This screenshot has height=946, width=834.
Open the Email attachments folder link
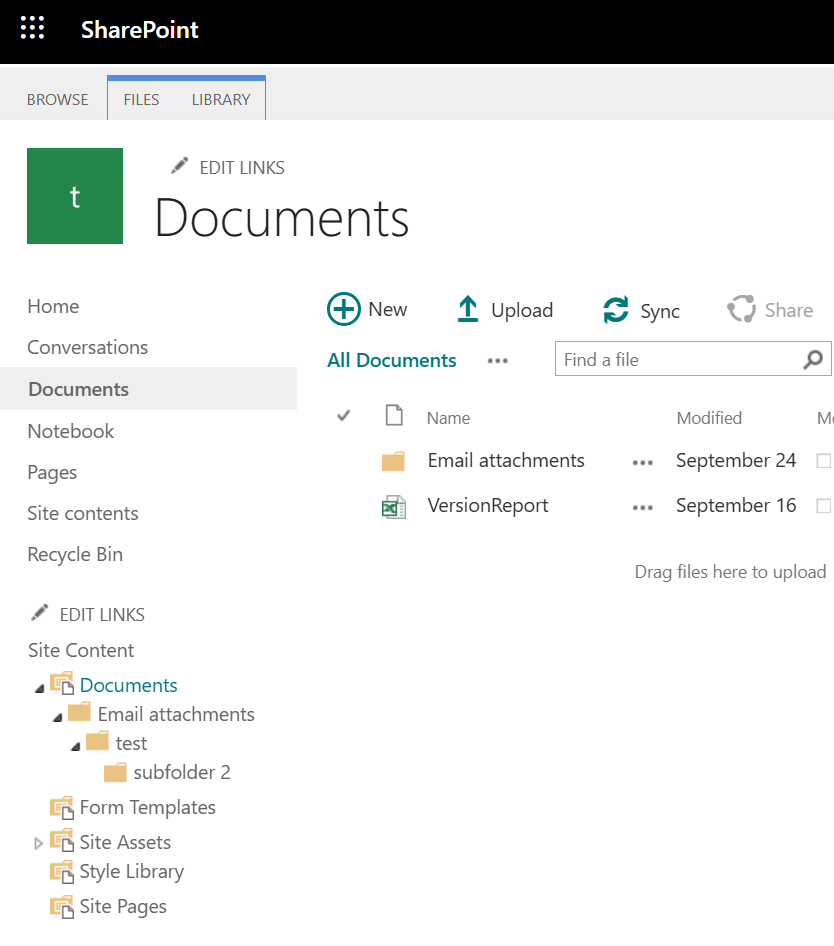[x=506, y=460]
